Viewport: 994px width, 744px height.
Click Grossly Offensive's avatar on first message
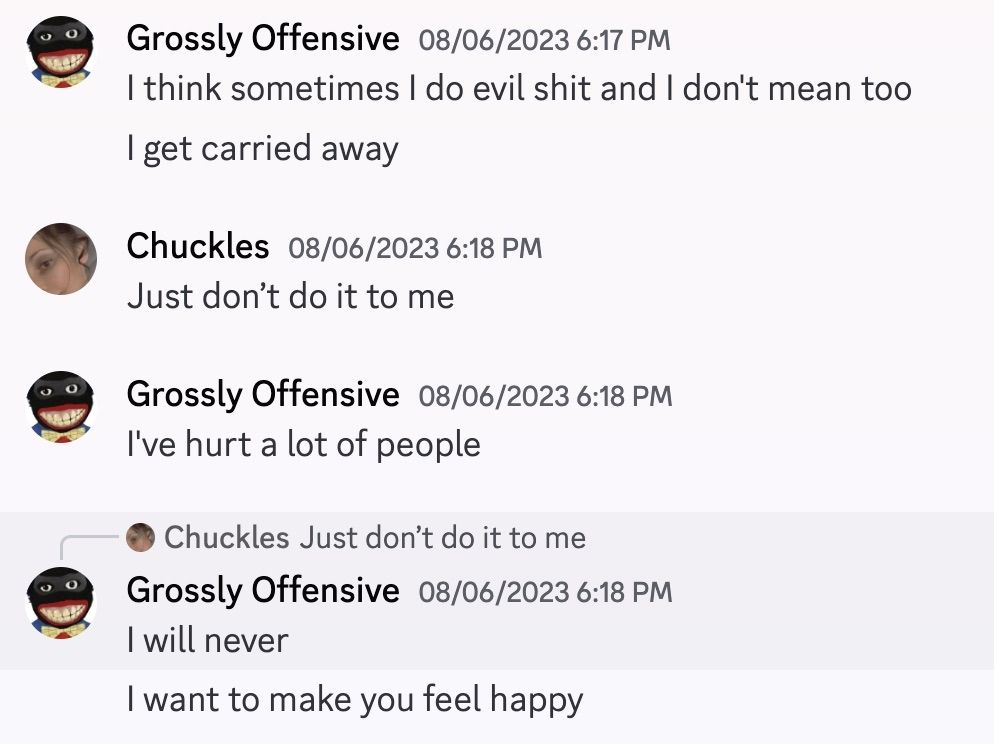[61, 52]
